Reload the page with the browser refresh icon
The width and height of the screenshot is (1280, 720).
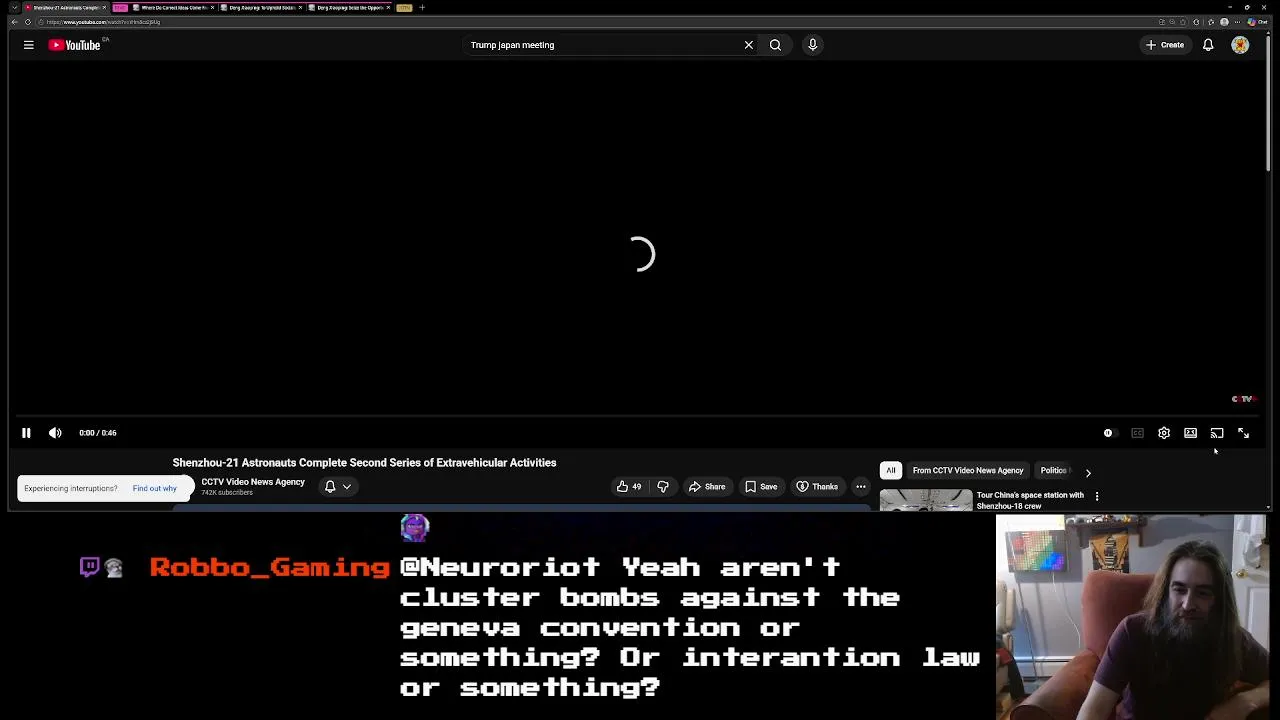coord(27,22)
